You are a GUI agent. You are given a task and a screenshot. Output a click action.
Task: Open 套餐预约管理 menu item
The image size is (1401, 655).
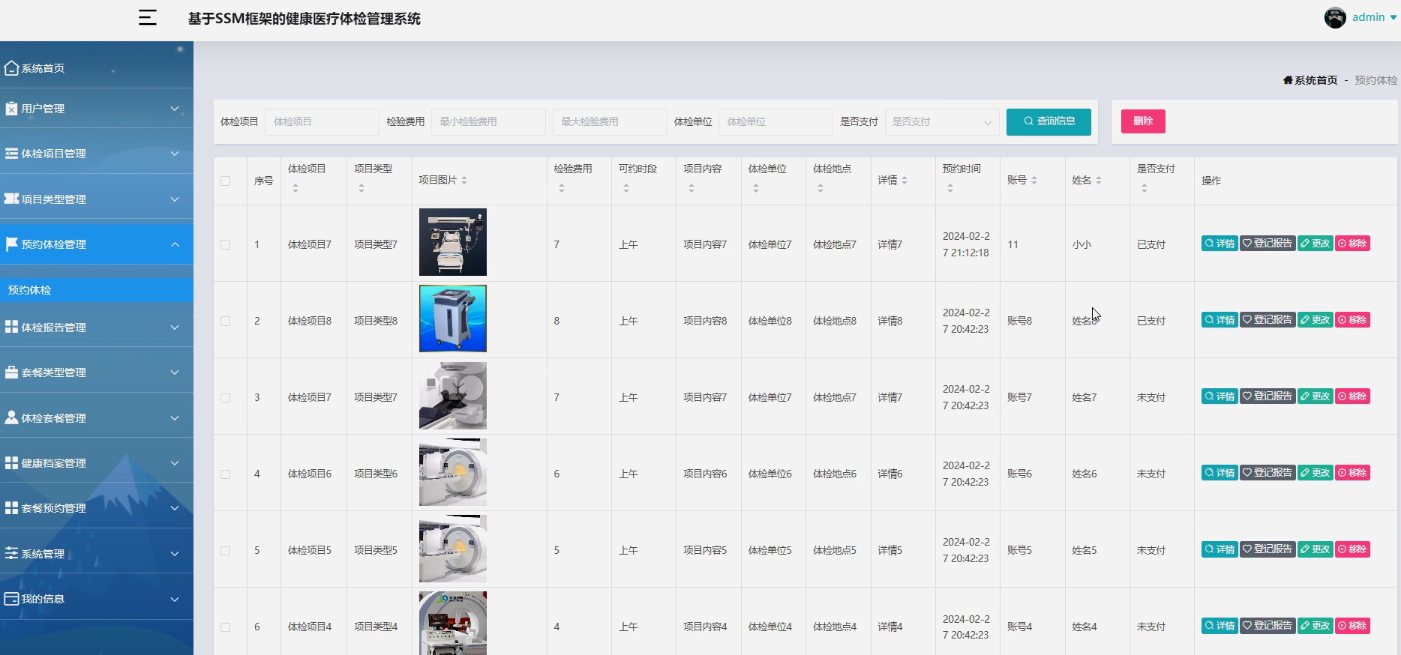[x=97, y=508]
